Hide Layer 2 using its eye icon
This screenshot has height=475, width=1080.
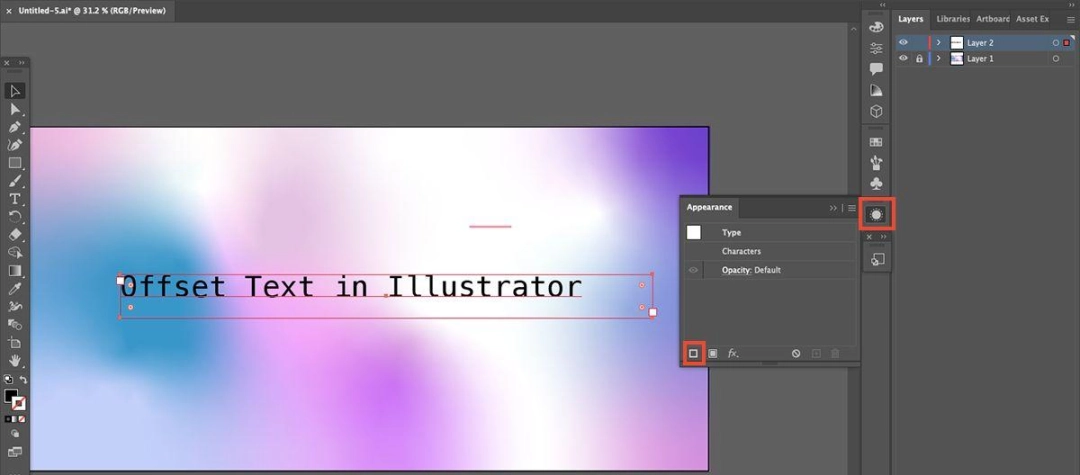pyautogui.click(x=903, y=43)
